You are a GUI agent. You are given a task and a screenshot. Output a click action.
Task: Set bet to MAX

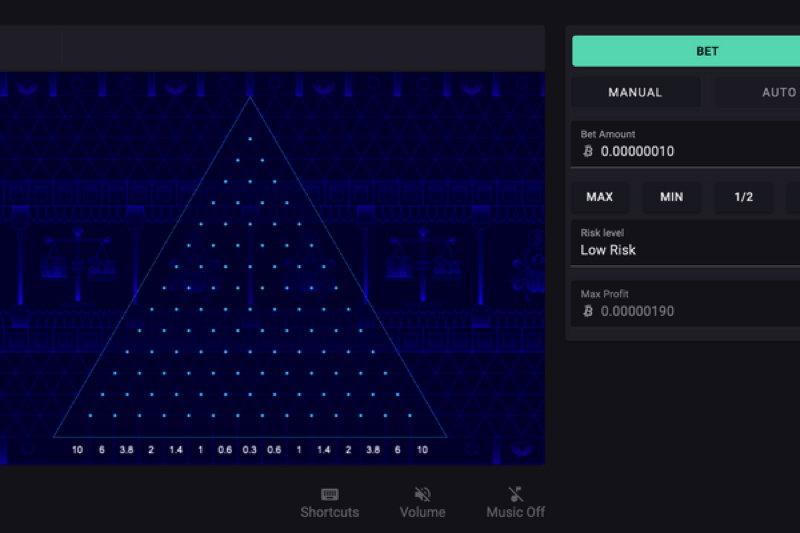click(x=599, y=196)
